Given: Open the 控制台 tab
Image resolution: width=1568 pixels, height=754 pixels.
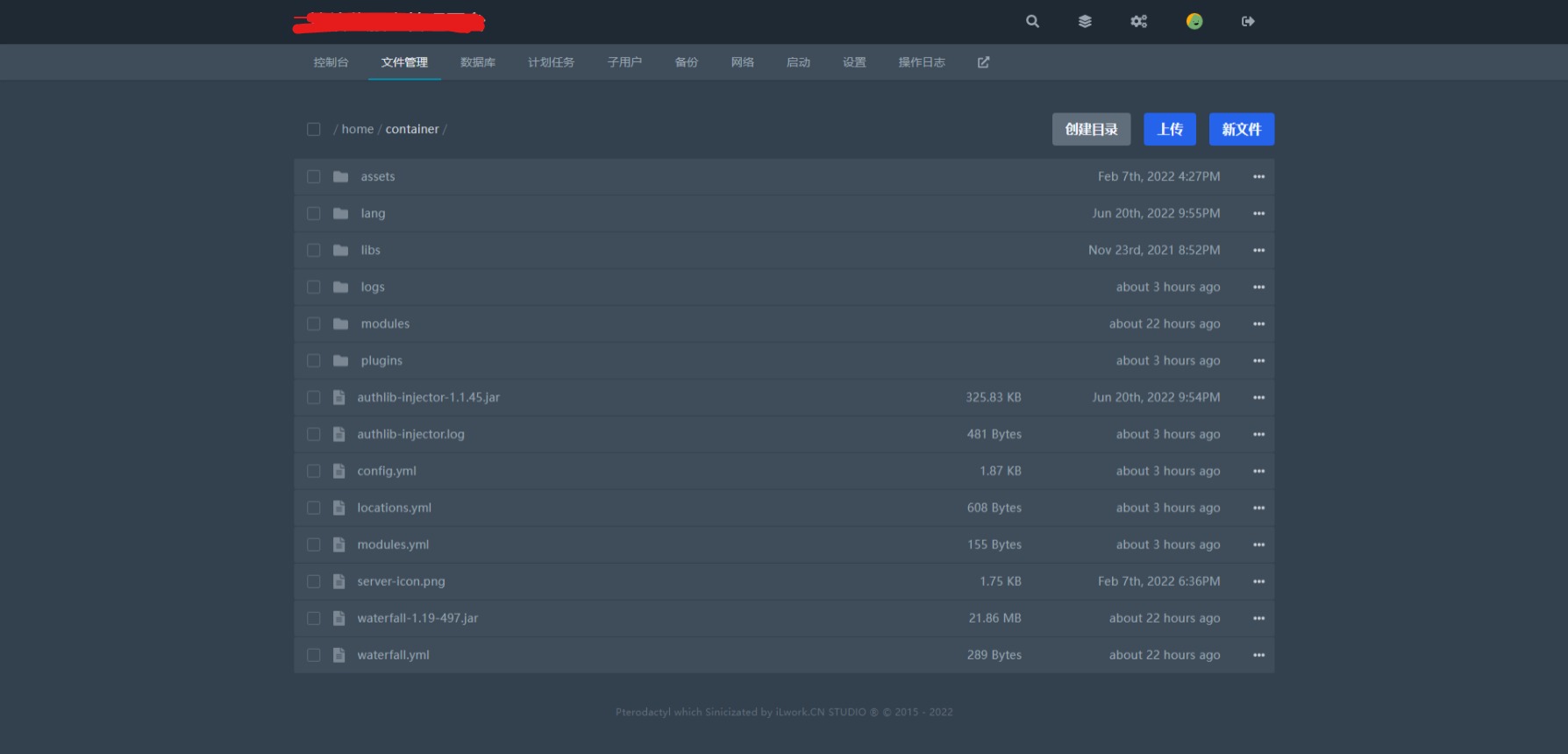Looking at the screenshot, I should [331, 62].
